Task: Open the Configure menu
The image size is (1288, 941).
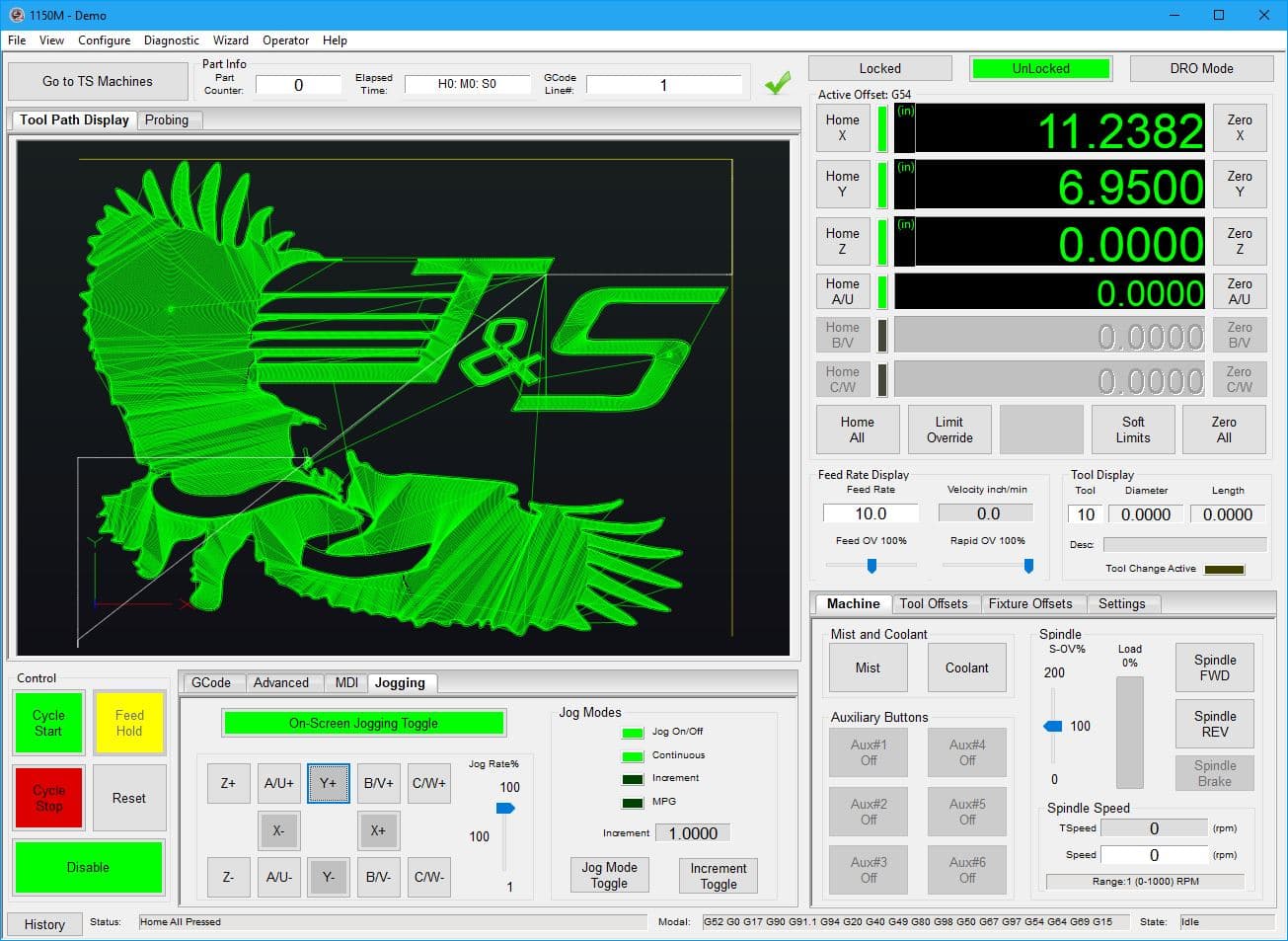Action: coord(104,40)
